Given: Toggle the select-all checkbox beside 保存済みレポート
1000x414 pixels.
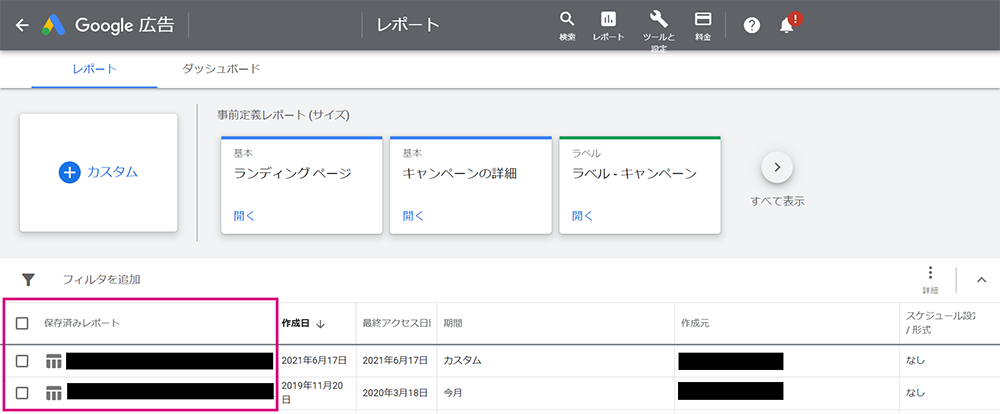Looking at the screenshot, I should point(22,323).
